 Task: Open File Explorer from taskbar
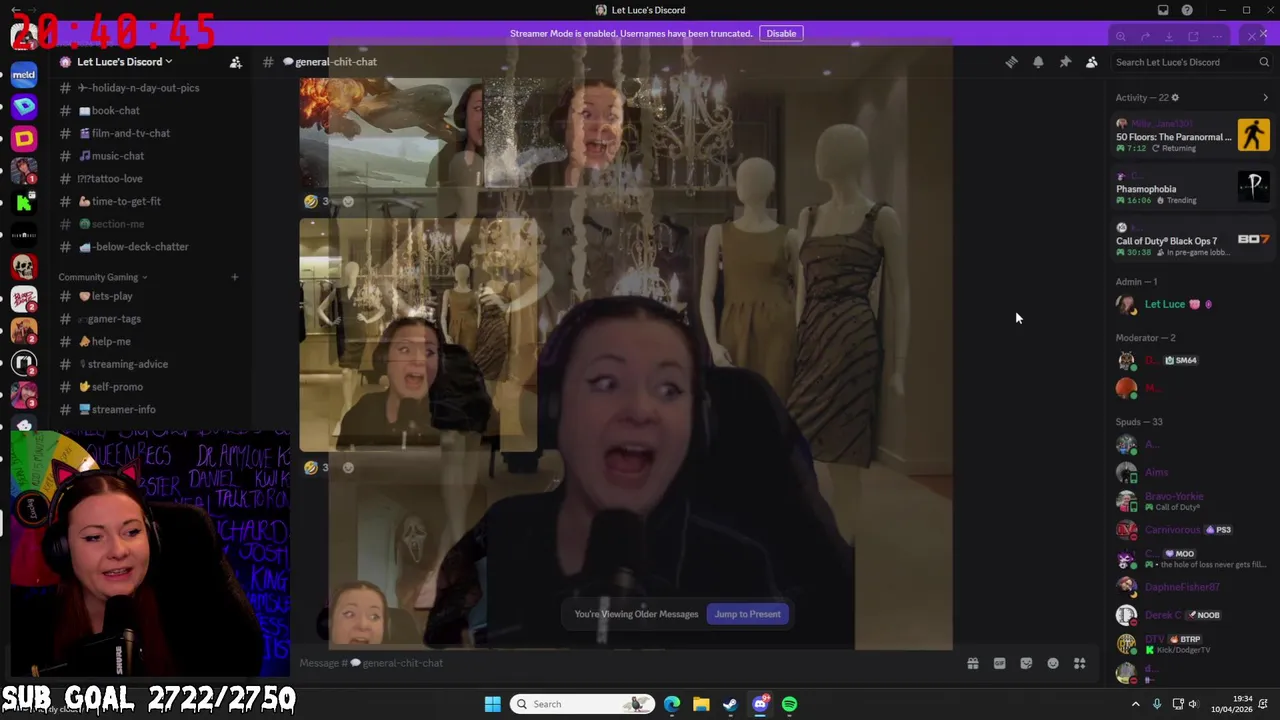tap(701, 704)
